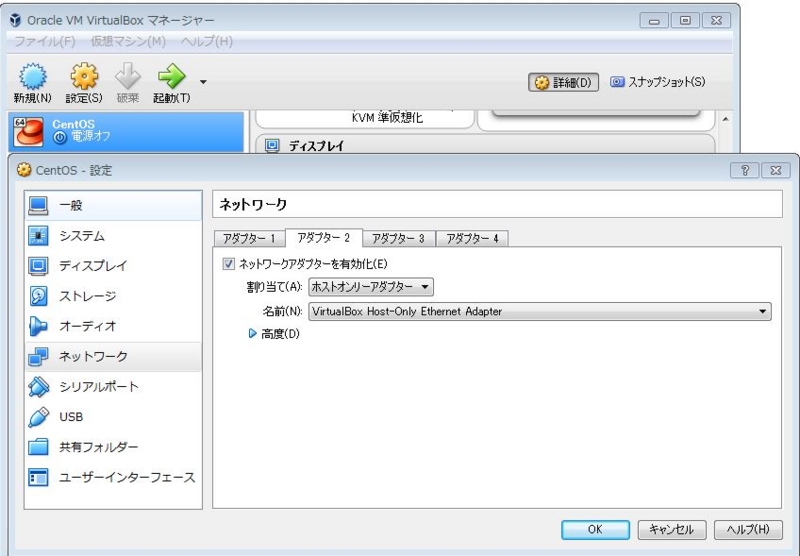The image size is (800, 556).
Task: Switch to アダプター 4 tab
Action: point(472,238)
